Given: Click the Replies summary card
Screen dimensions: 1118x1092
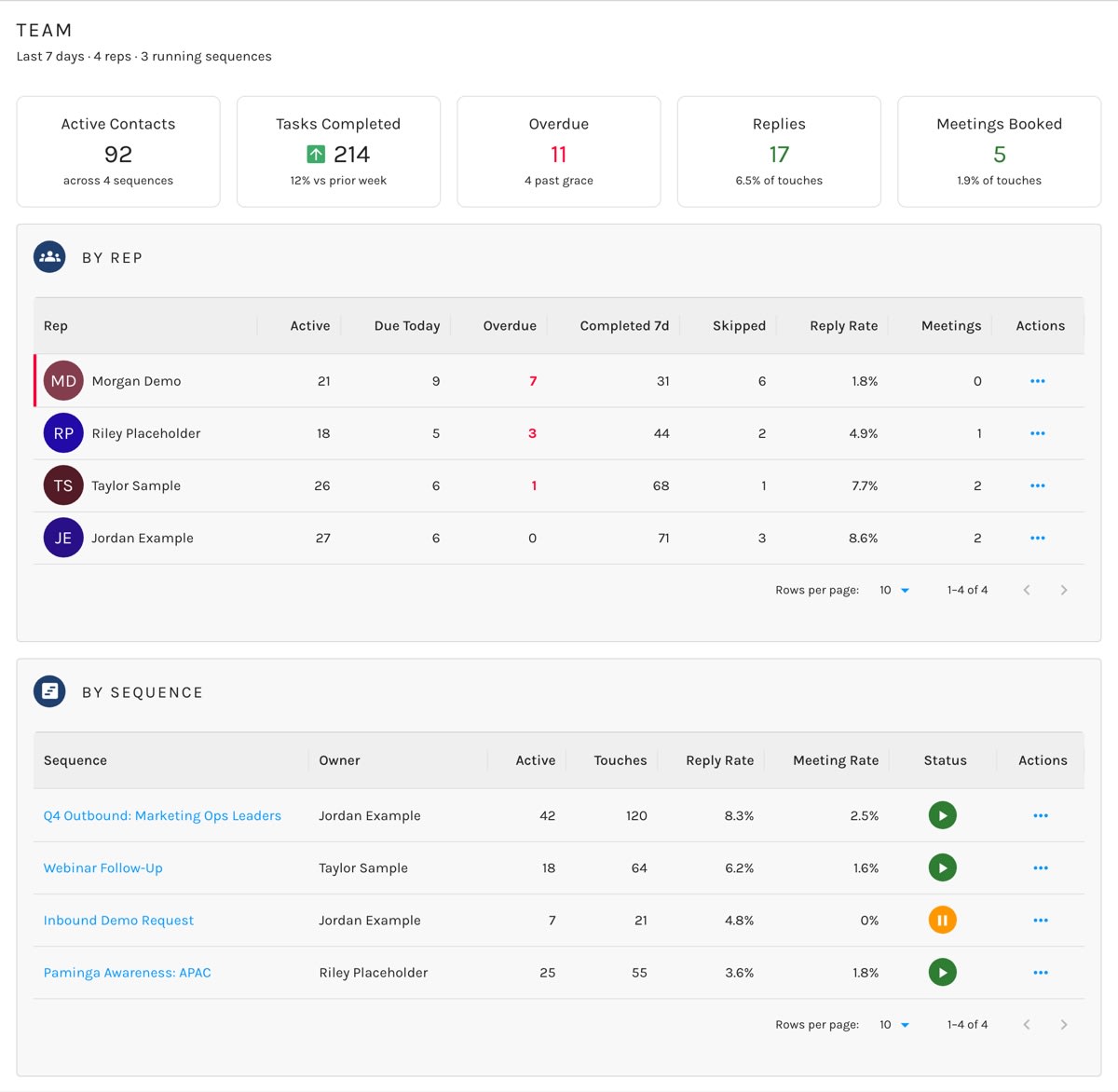Looking at the screenshot, I should tap(779, 151).
